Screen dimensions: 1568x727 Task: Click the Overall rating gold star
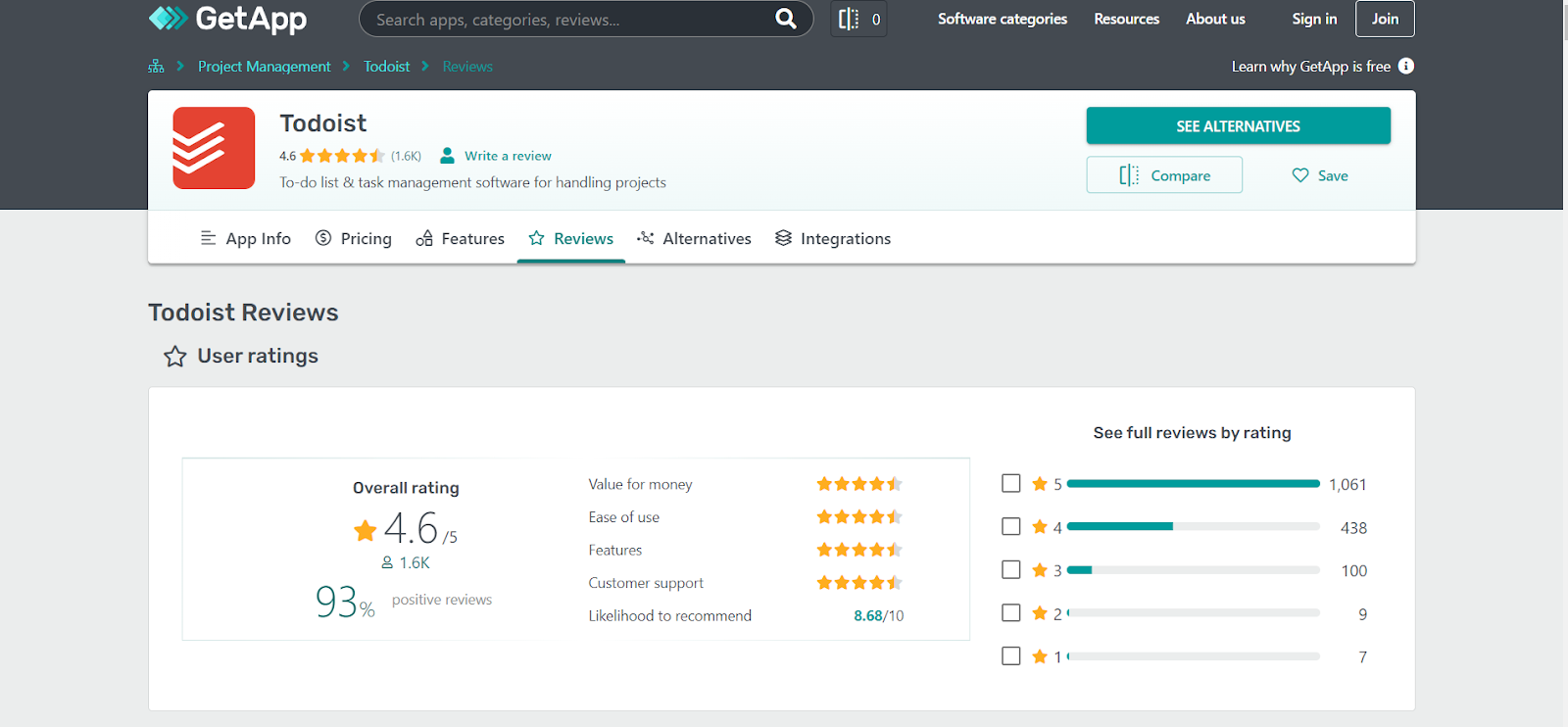[365, 531]
